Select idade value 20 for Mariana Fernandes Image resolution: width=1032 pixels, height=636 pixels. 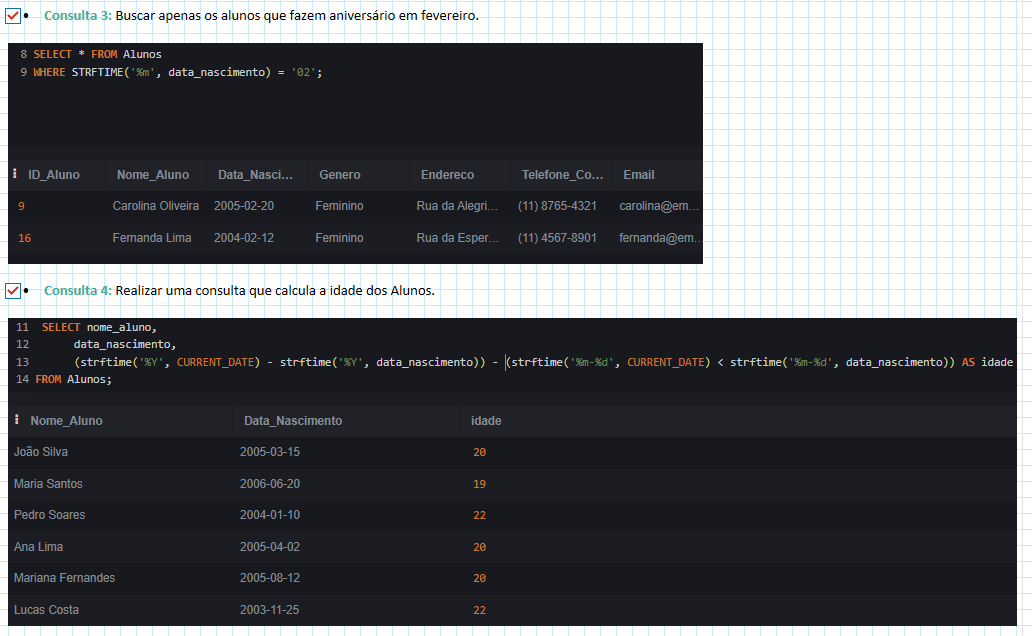coord(480,578)
